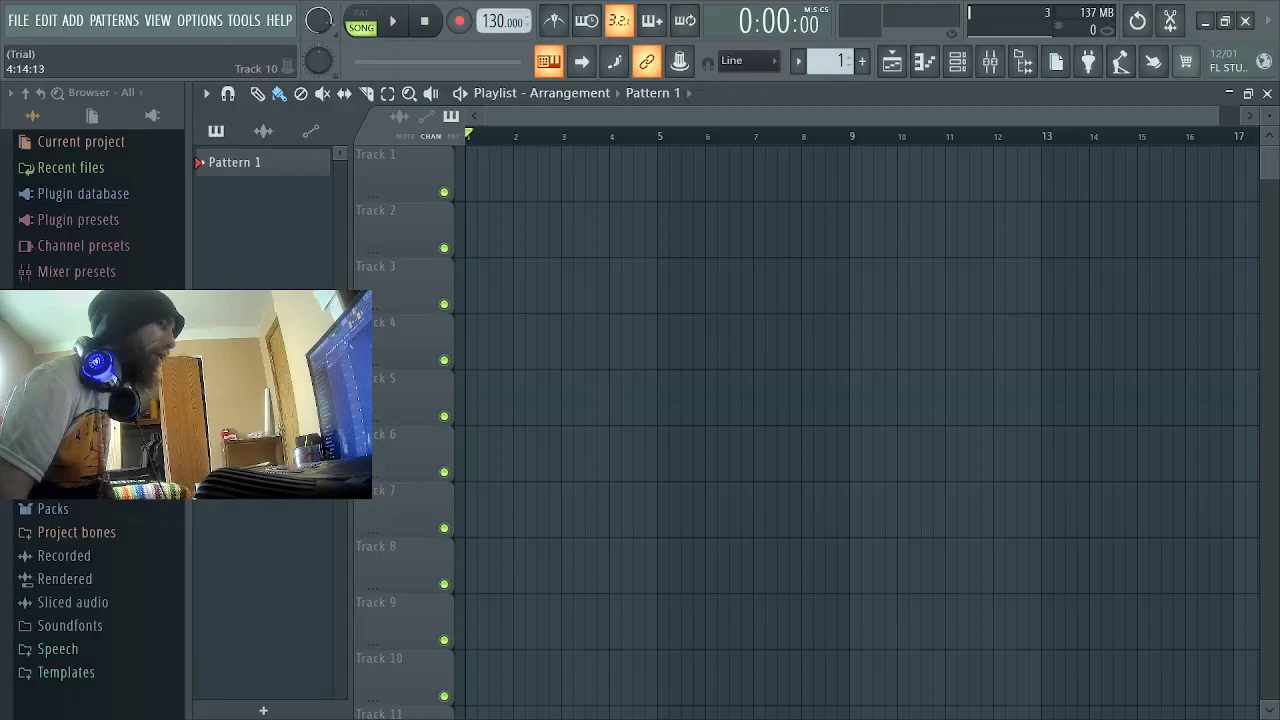Toggle the Playlist snap magnet icon
Viewport: 1280px width, 720px height.
[x=228, y=93]
